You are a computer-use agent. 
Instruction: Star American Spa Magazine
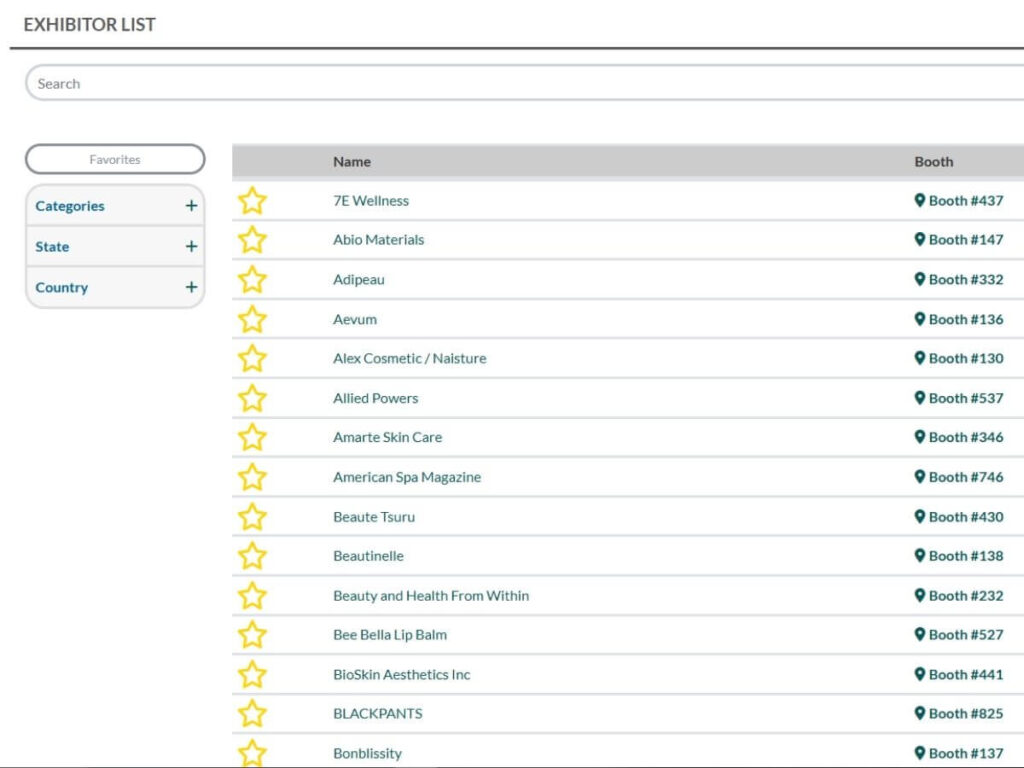coord(252,477)
